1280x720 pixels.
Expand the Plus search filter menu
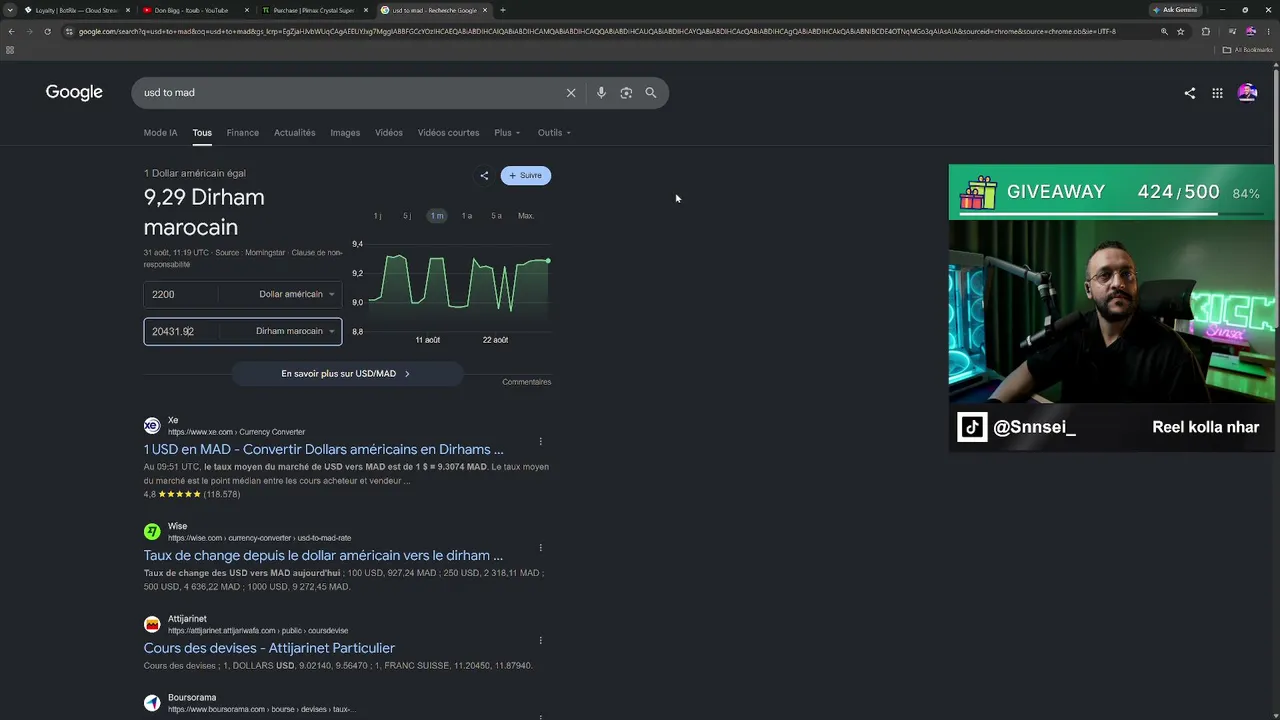point(507,133)
